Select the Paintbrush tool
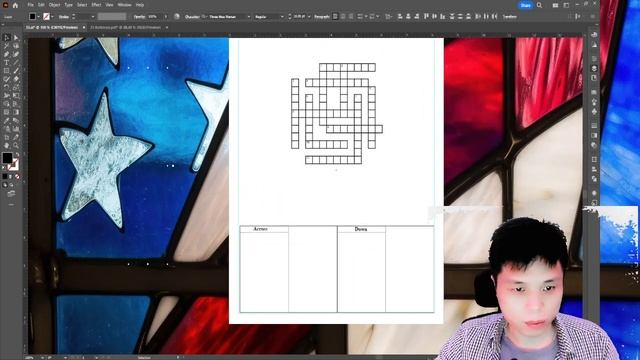Image resolution: width=640 pixels, height=360 pixels. pos(16,71)
